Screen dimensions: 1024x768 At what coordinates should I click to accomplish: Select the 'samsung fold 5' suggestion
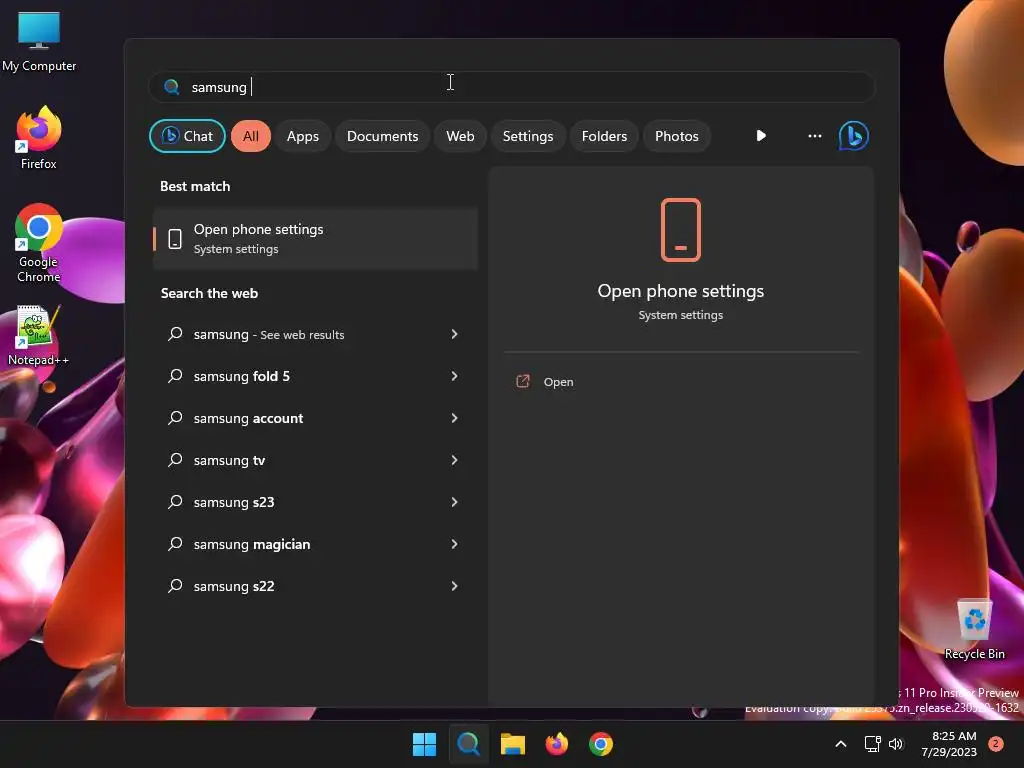(x=315, y=376)
